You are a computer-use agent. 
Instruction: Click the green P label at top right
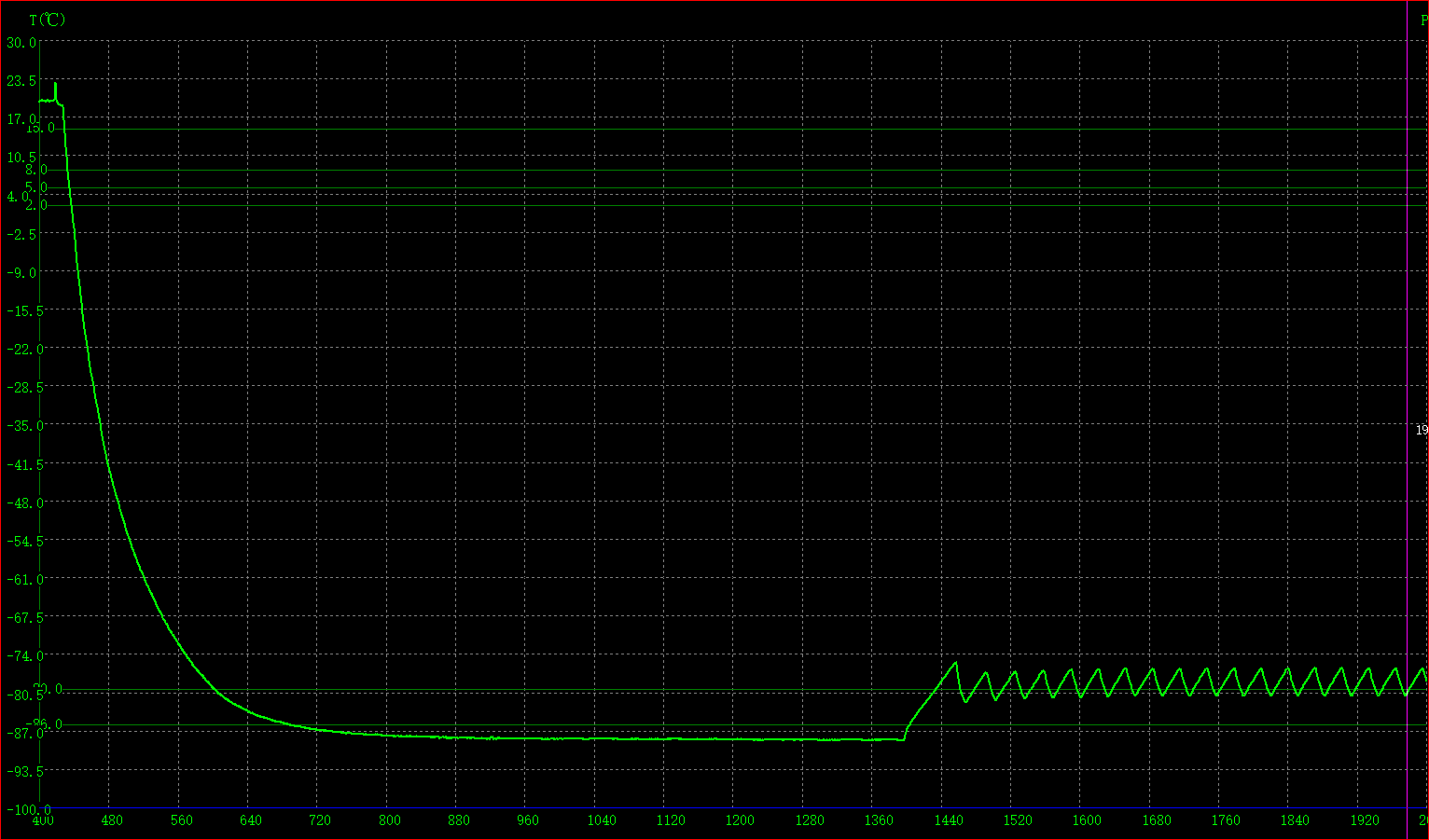[x=1423, y=21]
